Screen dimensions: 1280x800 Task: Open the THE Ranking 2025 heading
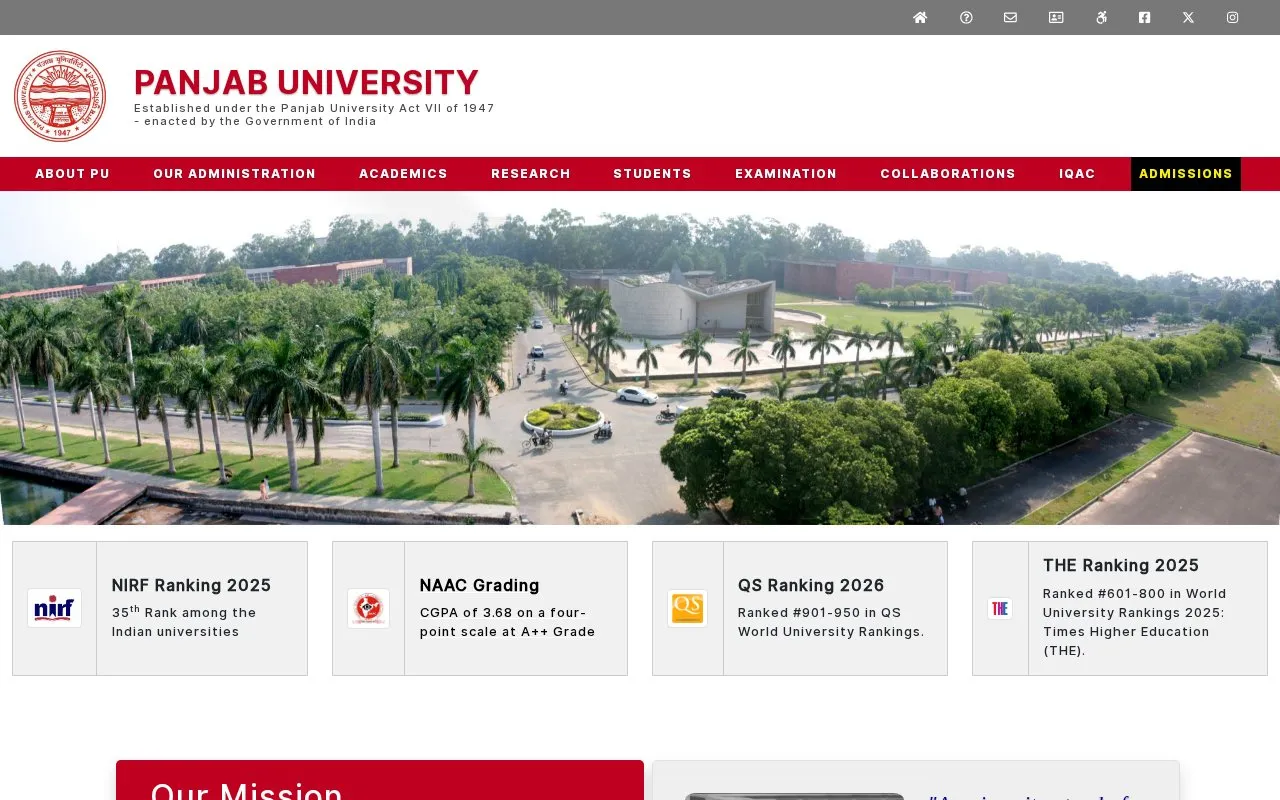[1121, 565]
